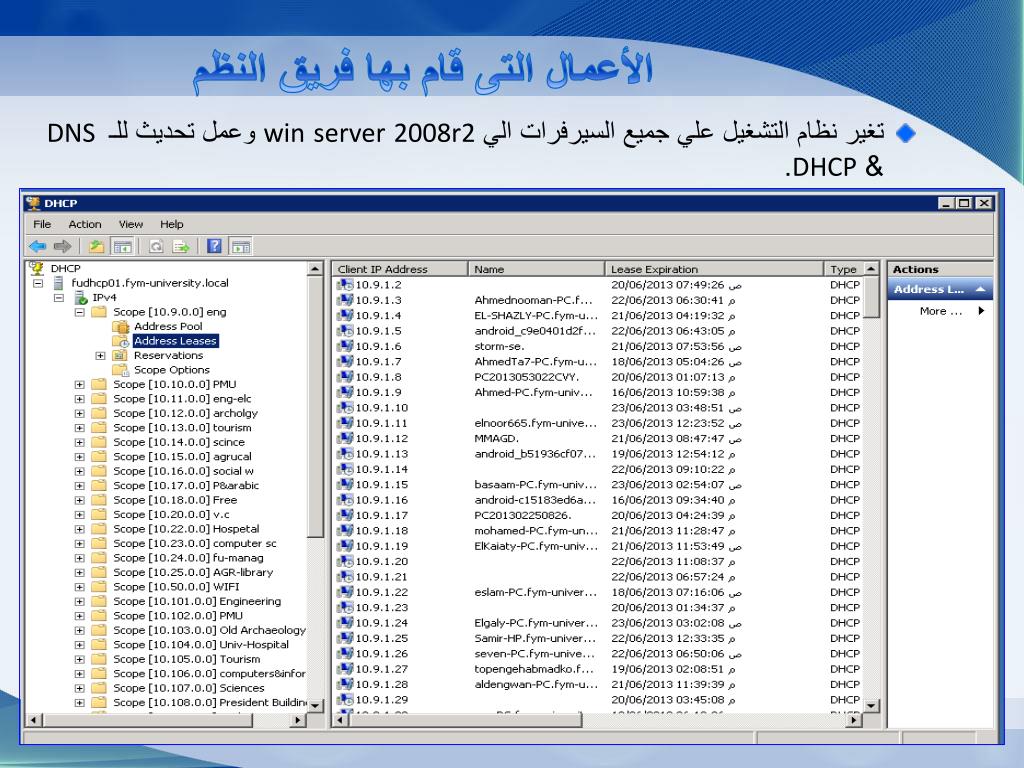
Task: Open the Action menu
Action: click(x=85, y=224)
